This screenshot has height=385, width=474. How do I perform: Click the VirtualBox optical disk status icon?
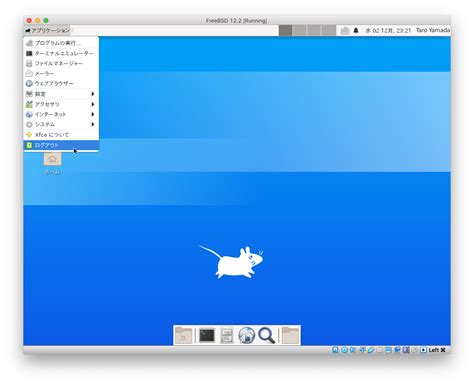(x=344, y=350)
